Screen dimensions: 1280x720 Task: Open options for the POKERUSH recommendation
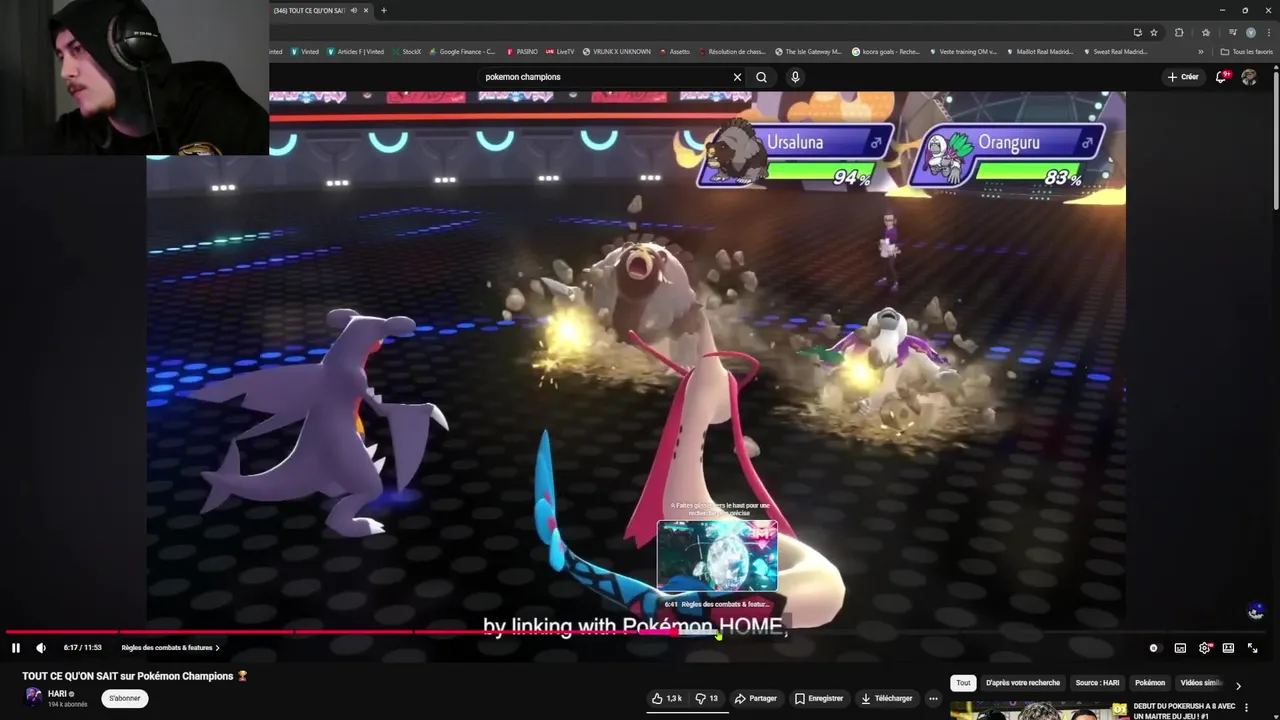point(1246,708)
